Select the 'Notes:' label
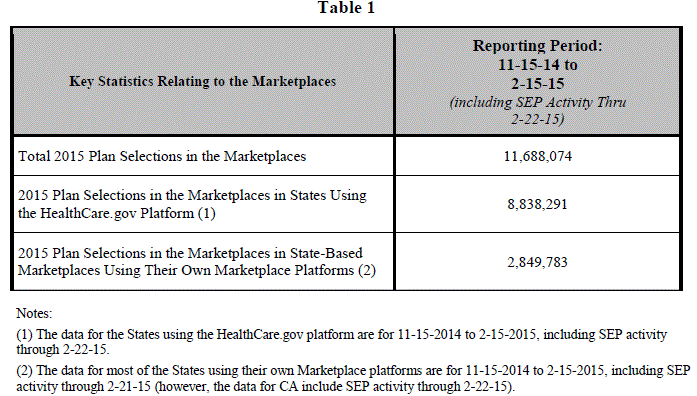Screen dimensions: 697x396 pos(34,313)
